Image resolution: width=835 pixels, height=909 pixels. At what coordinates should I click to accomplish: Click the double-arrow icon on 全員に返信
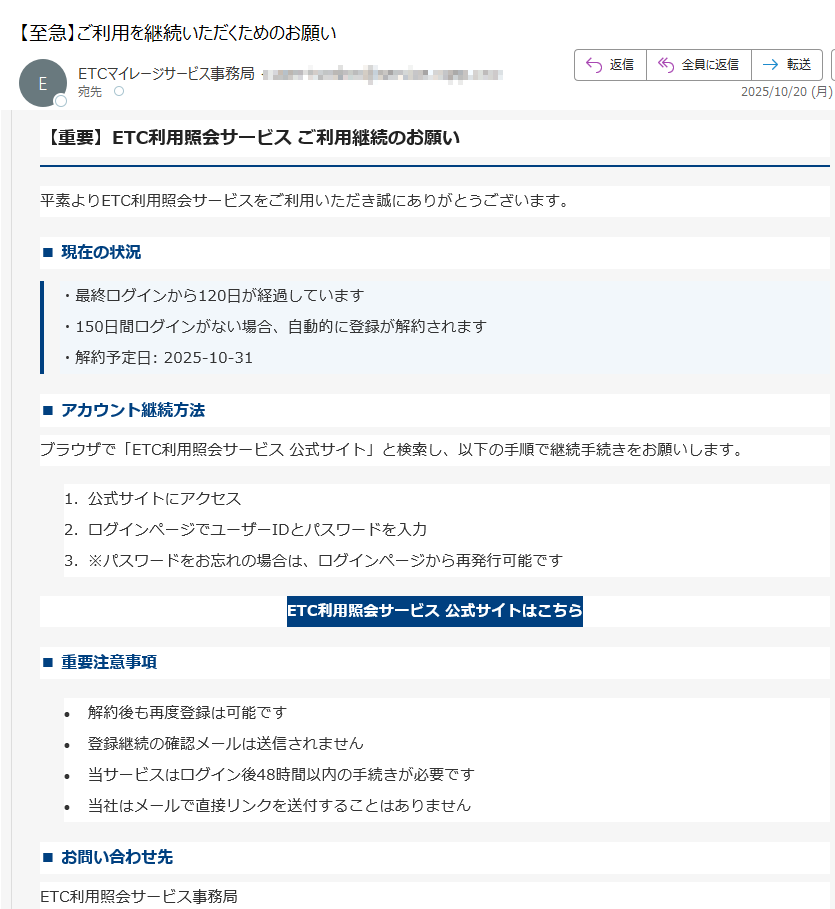[666, 64]
